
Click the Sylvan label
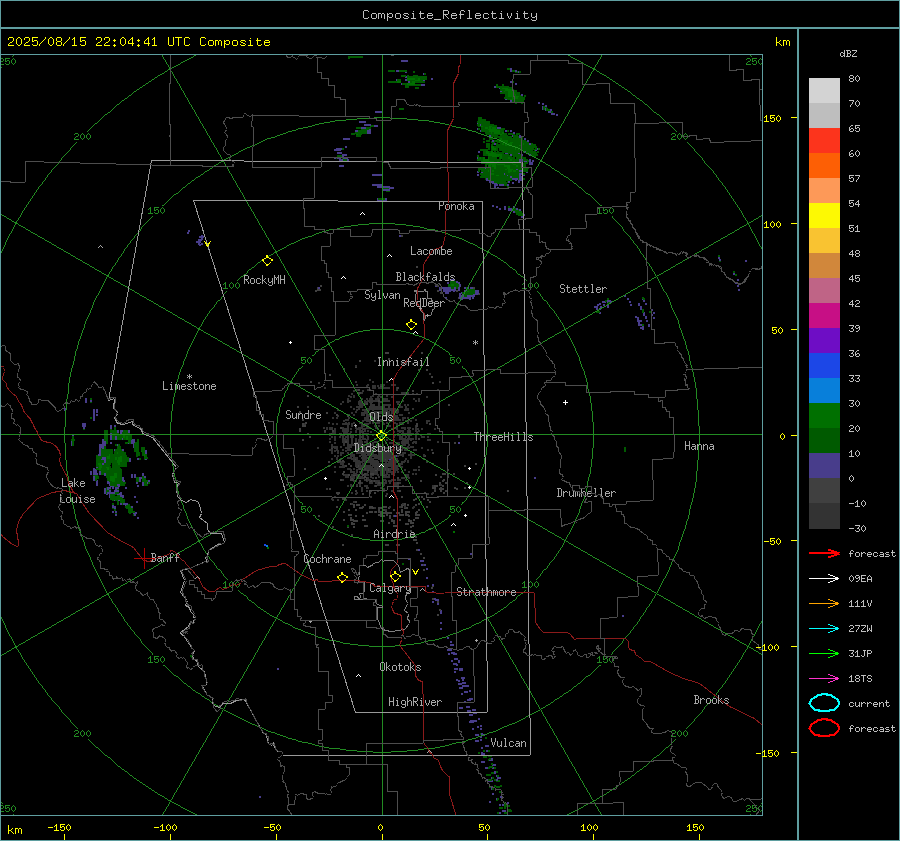click(382, 295)
